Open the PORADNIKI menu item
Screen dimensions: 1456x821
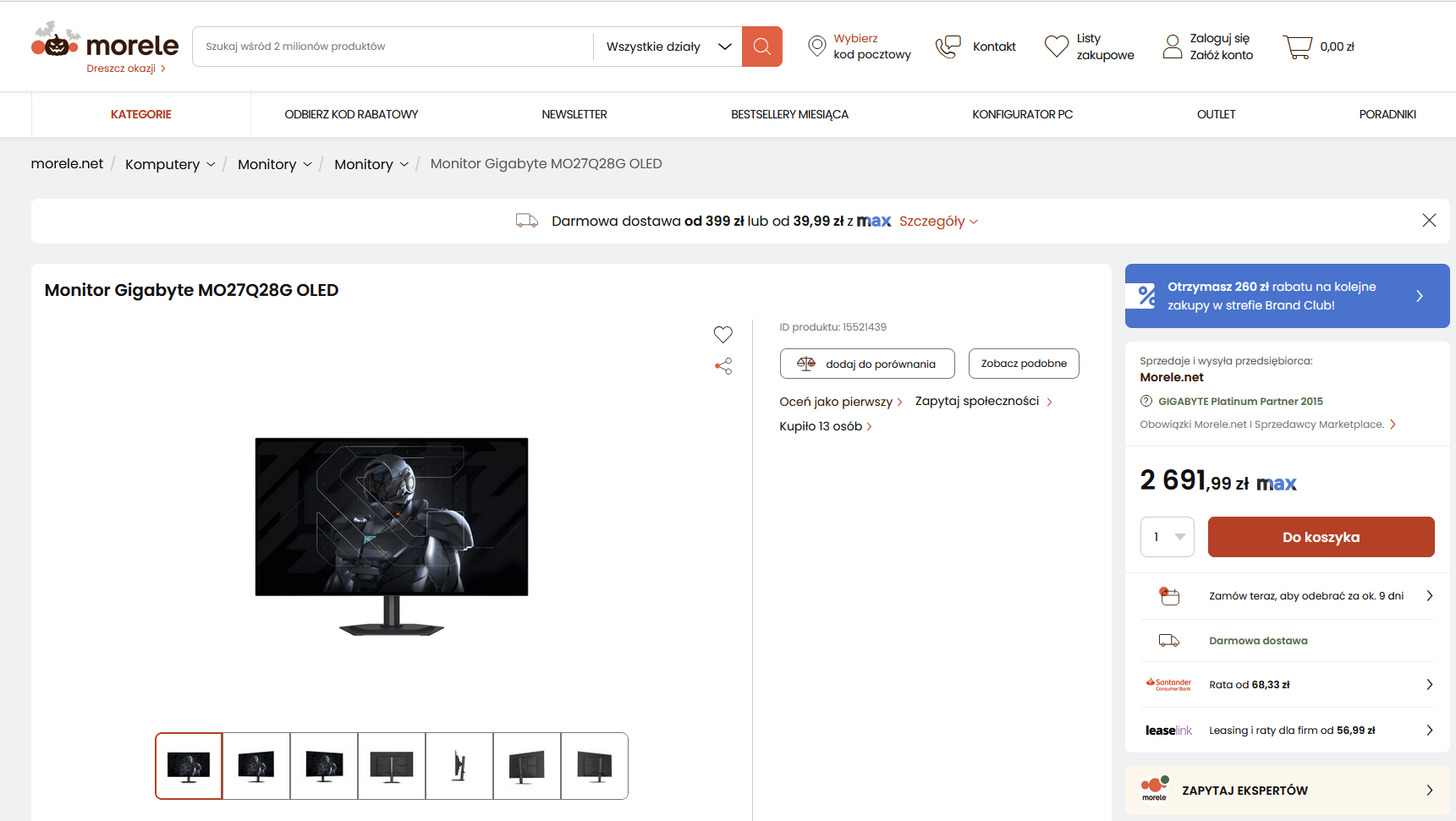1387,114
